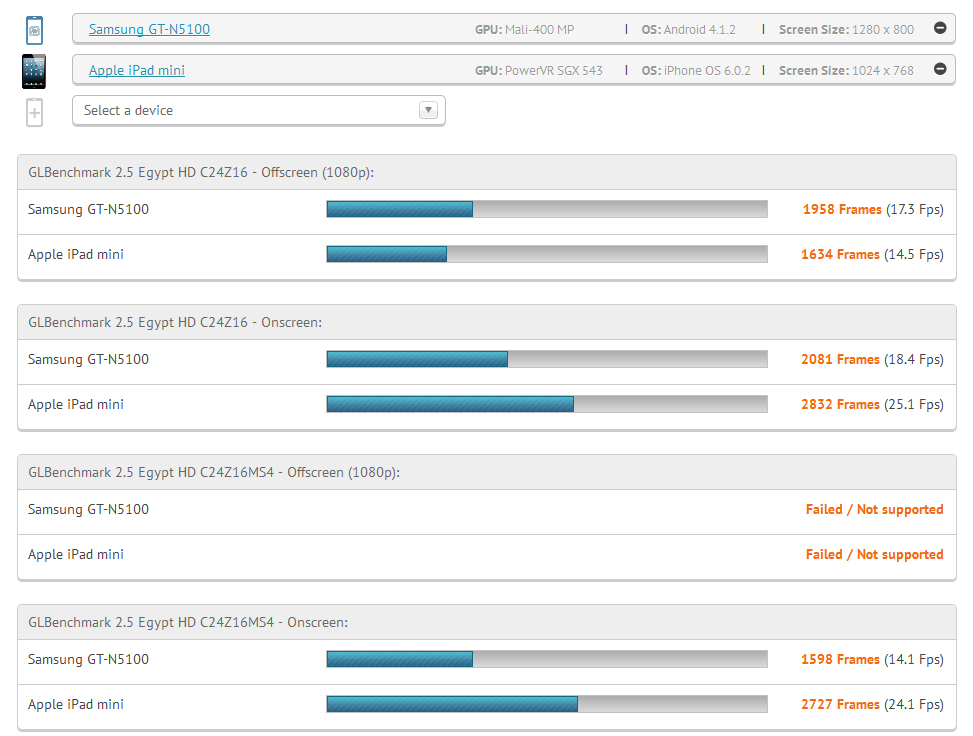Click the Apple iPad mini thumbnail icon
The image size is (973, 736).
pos(34,71)
